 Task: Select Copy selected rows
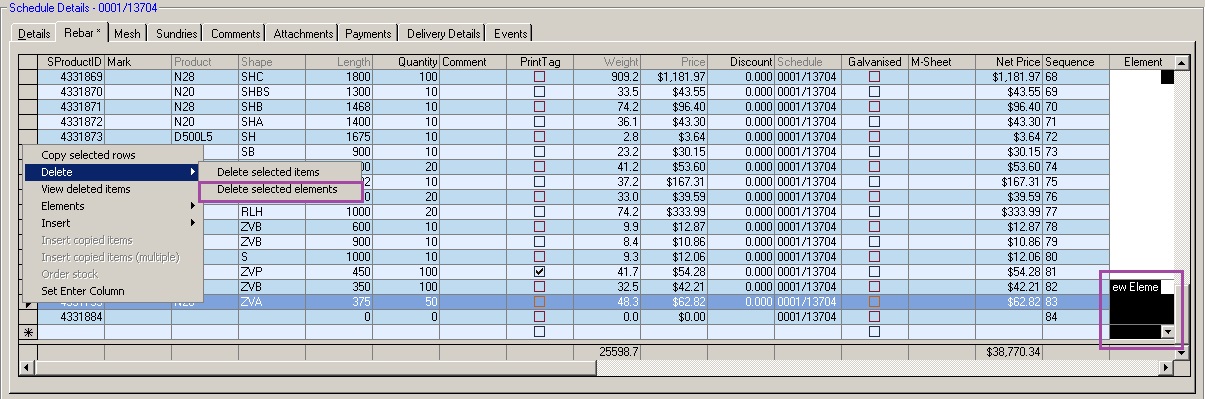tap(88, 155)
